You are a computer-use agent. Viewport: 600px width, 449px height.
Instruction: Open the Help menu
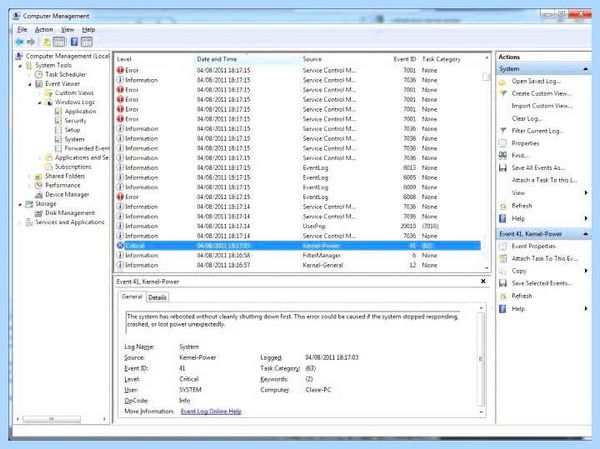88,29
